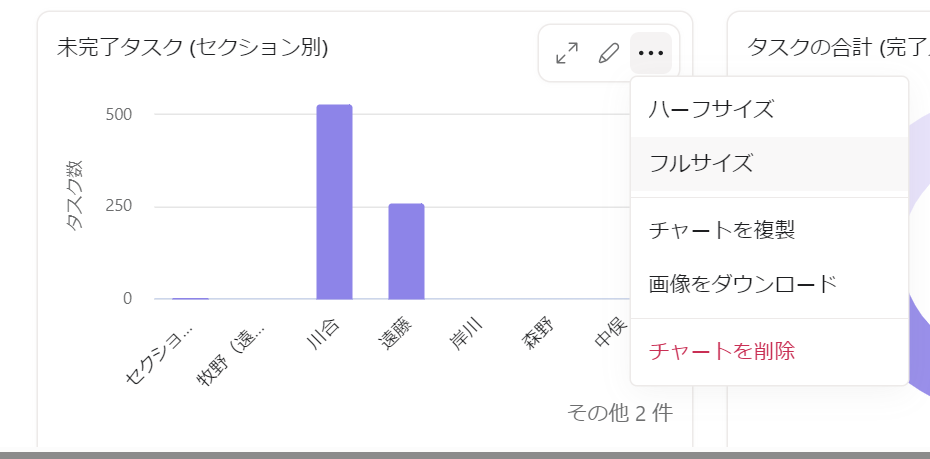930x459 pixels.
Task: Click the tiny セクショ… bar
Action: pos(190,298)
